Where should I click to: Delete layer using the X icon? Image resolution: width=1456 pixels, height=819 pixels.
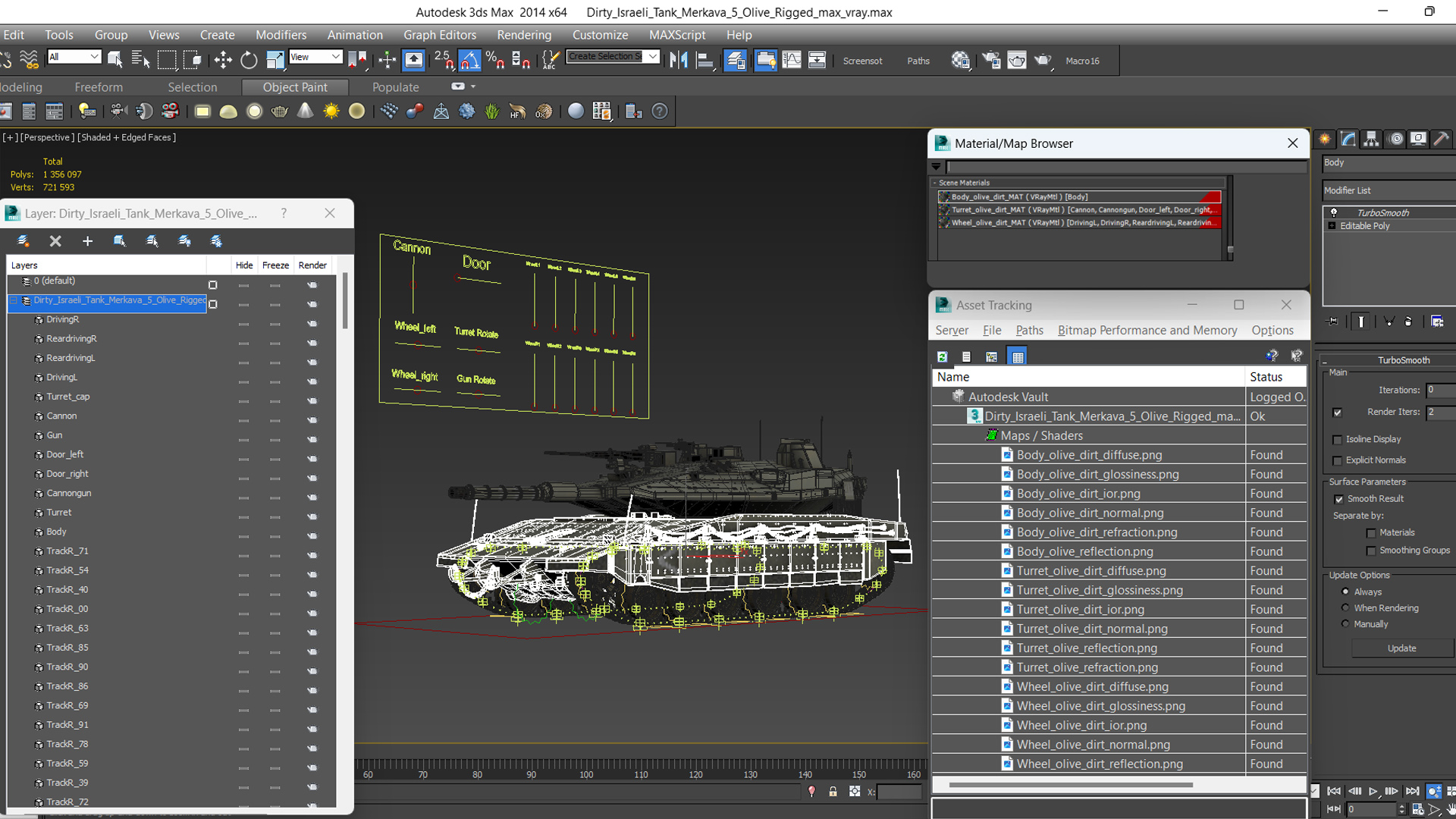(55, 241)
